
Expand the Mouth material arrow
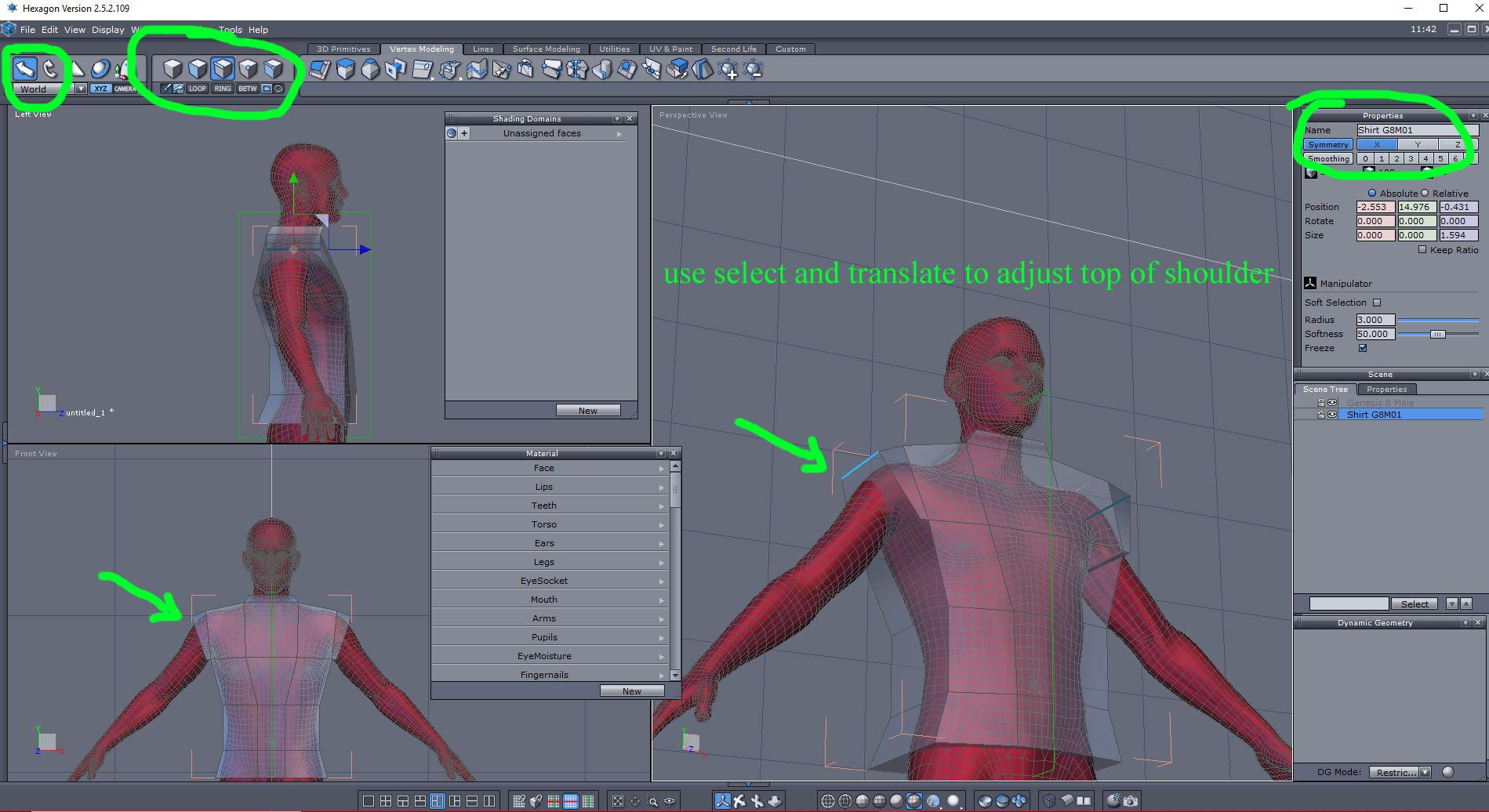click(662, 600)
